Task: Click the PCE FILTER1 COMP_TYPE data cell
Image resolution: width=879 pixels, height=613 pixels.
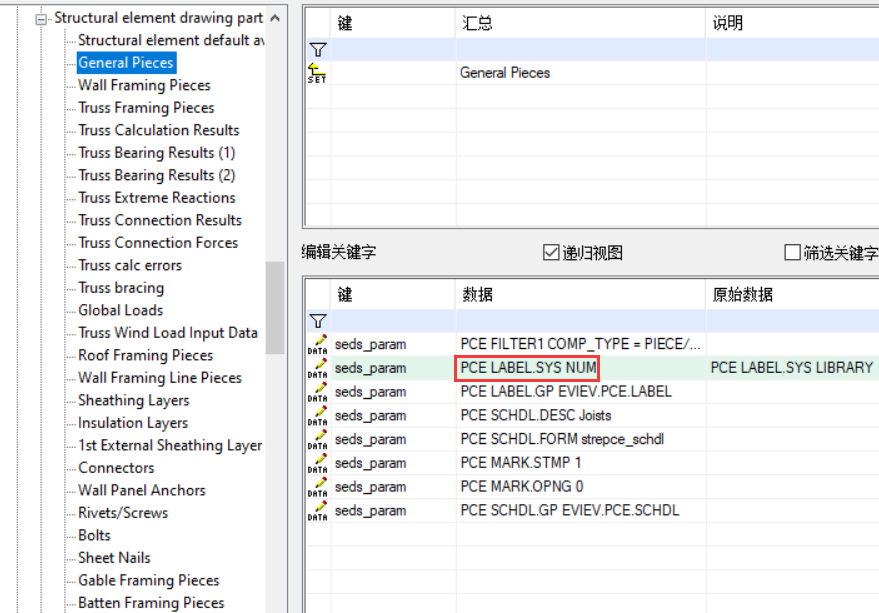Action: click(580, 344)
